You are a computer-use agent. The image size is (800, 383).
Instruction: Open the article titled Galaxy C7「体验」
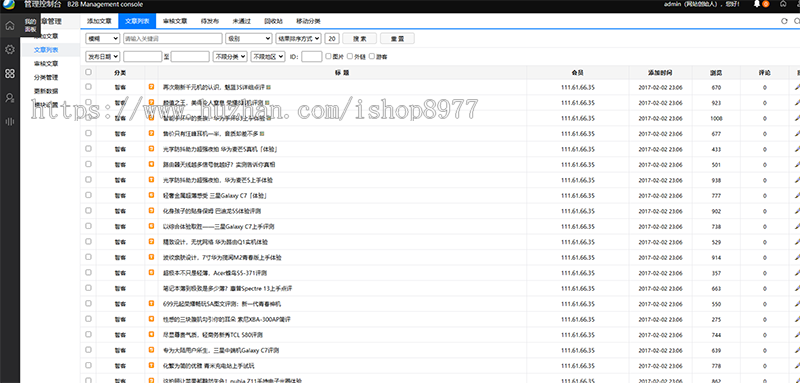[215, 195]
